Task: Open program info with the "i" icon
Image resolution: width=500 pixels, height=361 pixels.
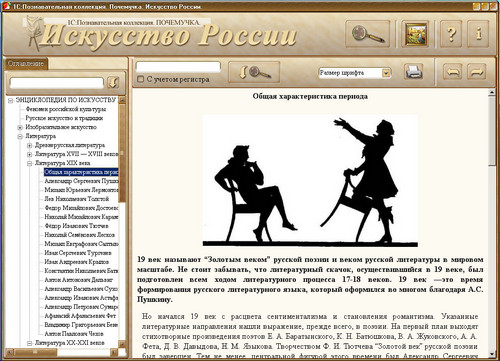Action: click(478, 34)
